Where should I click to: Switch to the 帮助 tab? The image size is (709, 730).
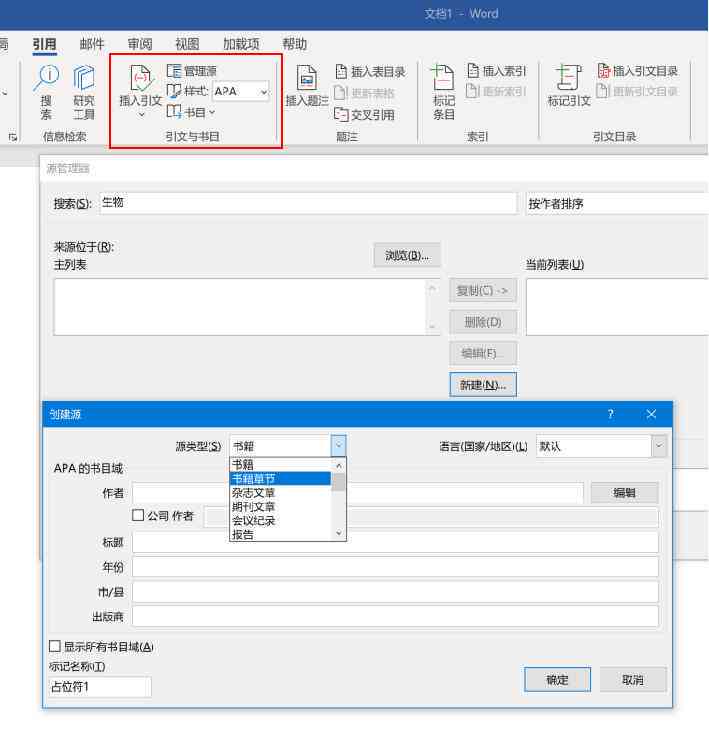point(295,44)
